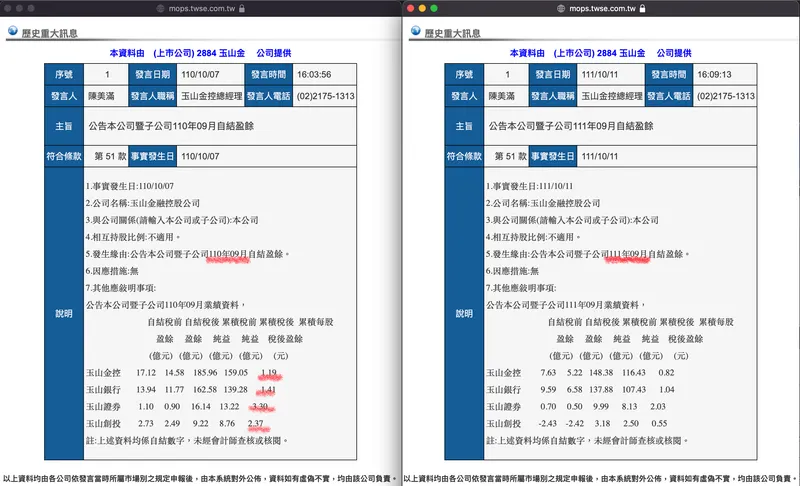Click blue globe icon beside right 歷史重大訊息 heading
This screenshot has width=800, height=486.
(x=416, y=31)
